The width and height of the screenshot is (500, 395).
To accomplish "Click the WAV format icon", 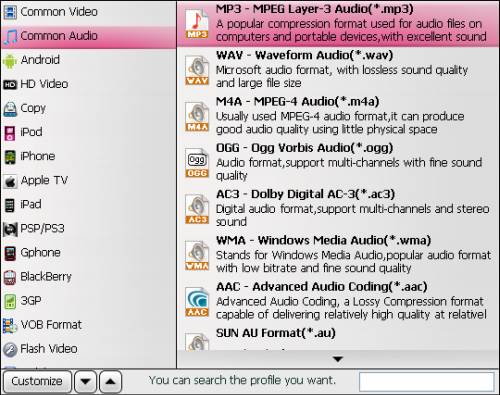I will point(197,70).
